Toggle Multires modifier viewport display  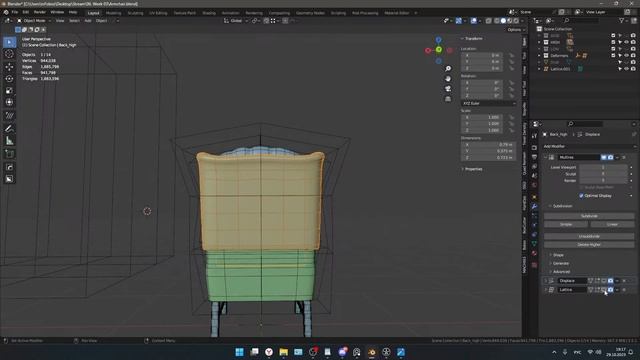[604, 158]
